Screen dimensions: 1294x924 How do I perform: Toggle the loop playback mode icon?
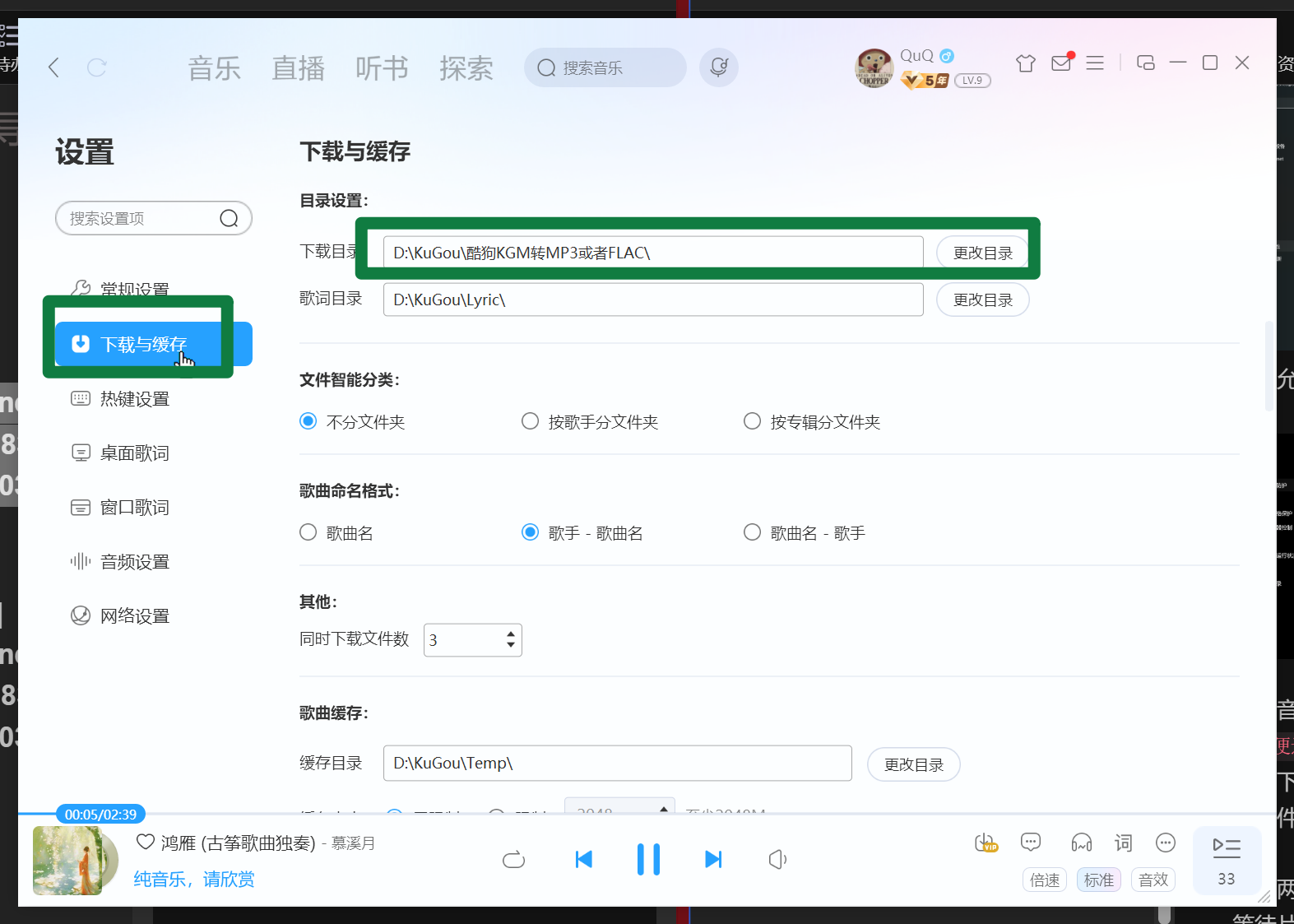[x=513, y=860]
